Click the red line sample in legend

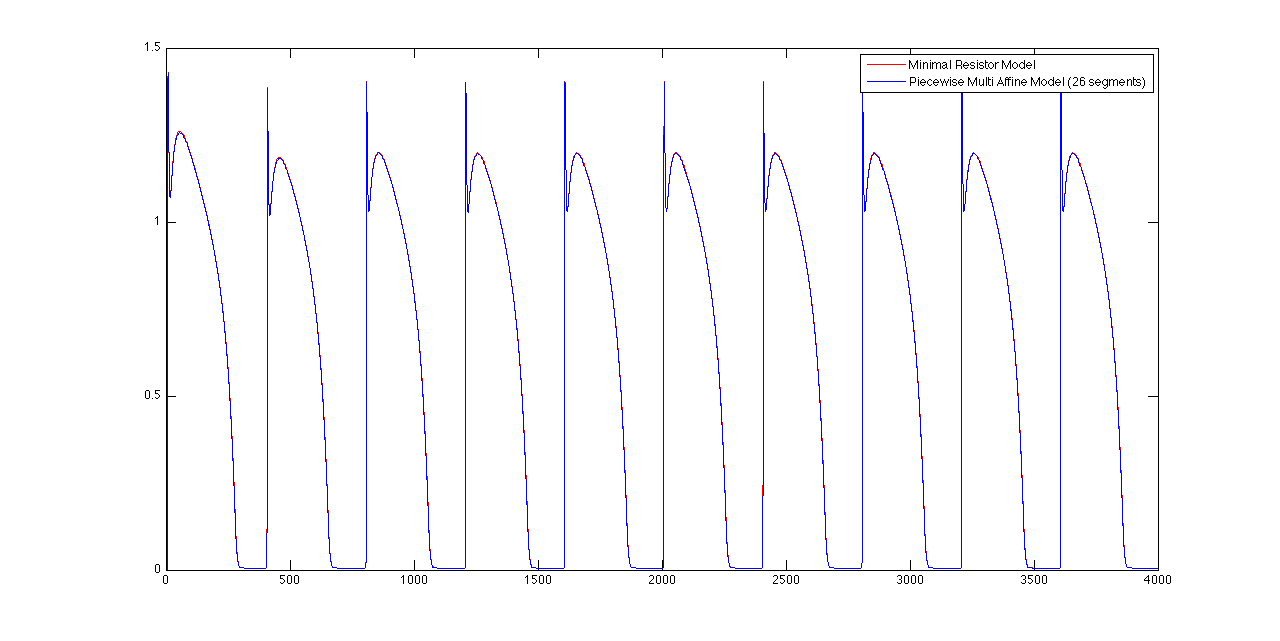[x=885, y=65]
